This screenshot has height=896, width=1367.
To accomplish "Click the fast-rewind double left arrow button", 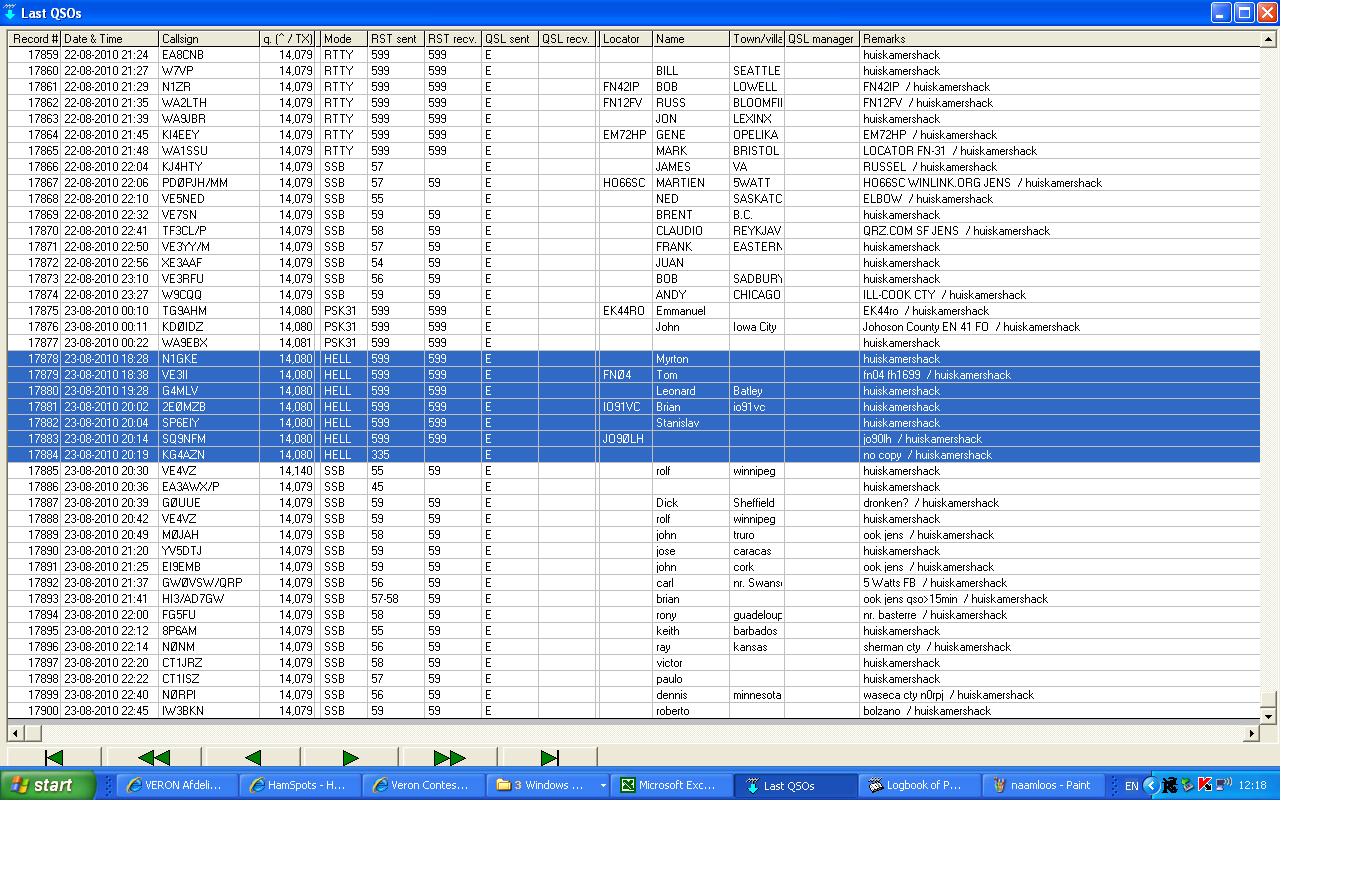I will (153, 758).
